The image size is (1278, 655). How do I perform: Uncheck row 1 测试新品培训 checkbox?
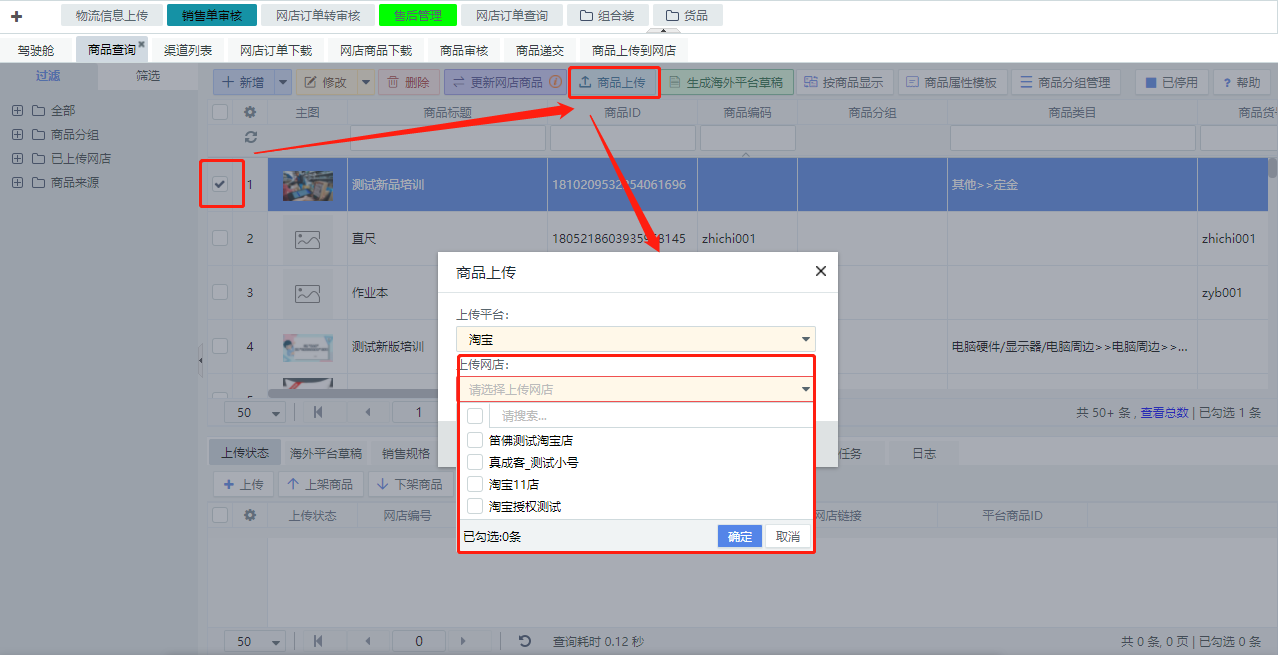(220, 184)
